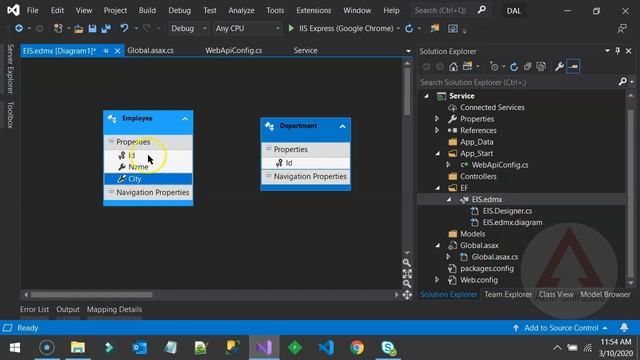Screen dimensions: 640x360
Task: Open the Mapping Details panel tab
Action: [114, 309]
